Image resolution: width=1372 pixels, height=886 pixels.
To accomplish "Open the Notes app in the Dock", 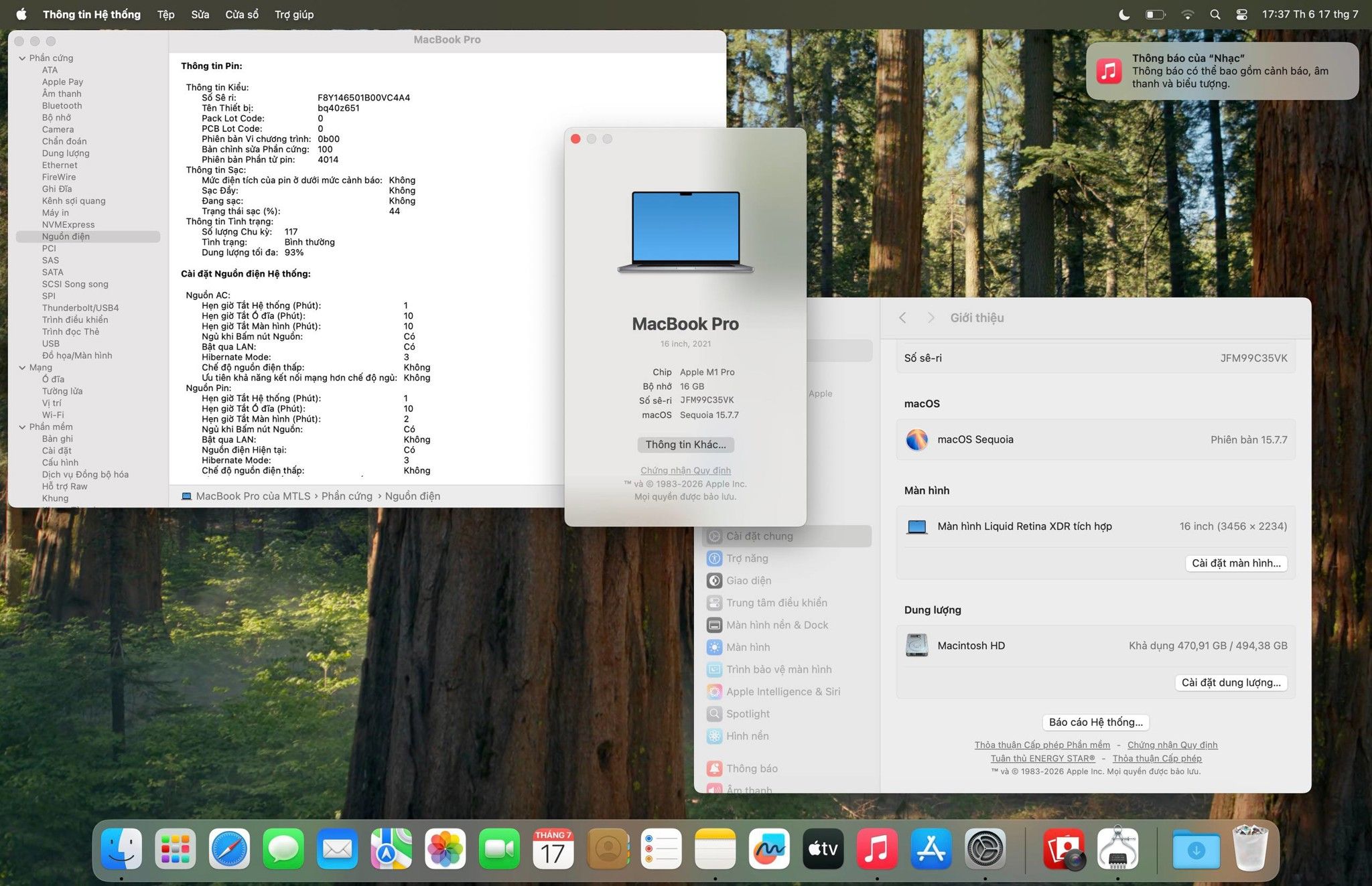I will (x=715, y=848).
